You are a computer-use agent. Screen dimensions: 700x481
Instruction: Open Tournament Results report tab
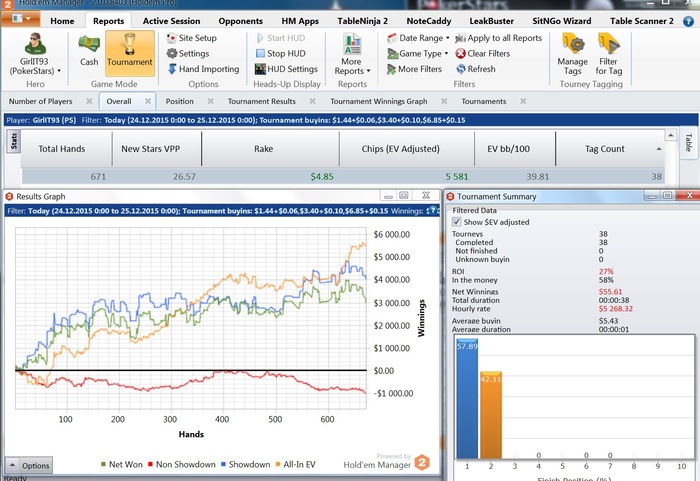click(x=262, y=101)
